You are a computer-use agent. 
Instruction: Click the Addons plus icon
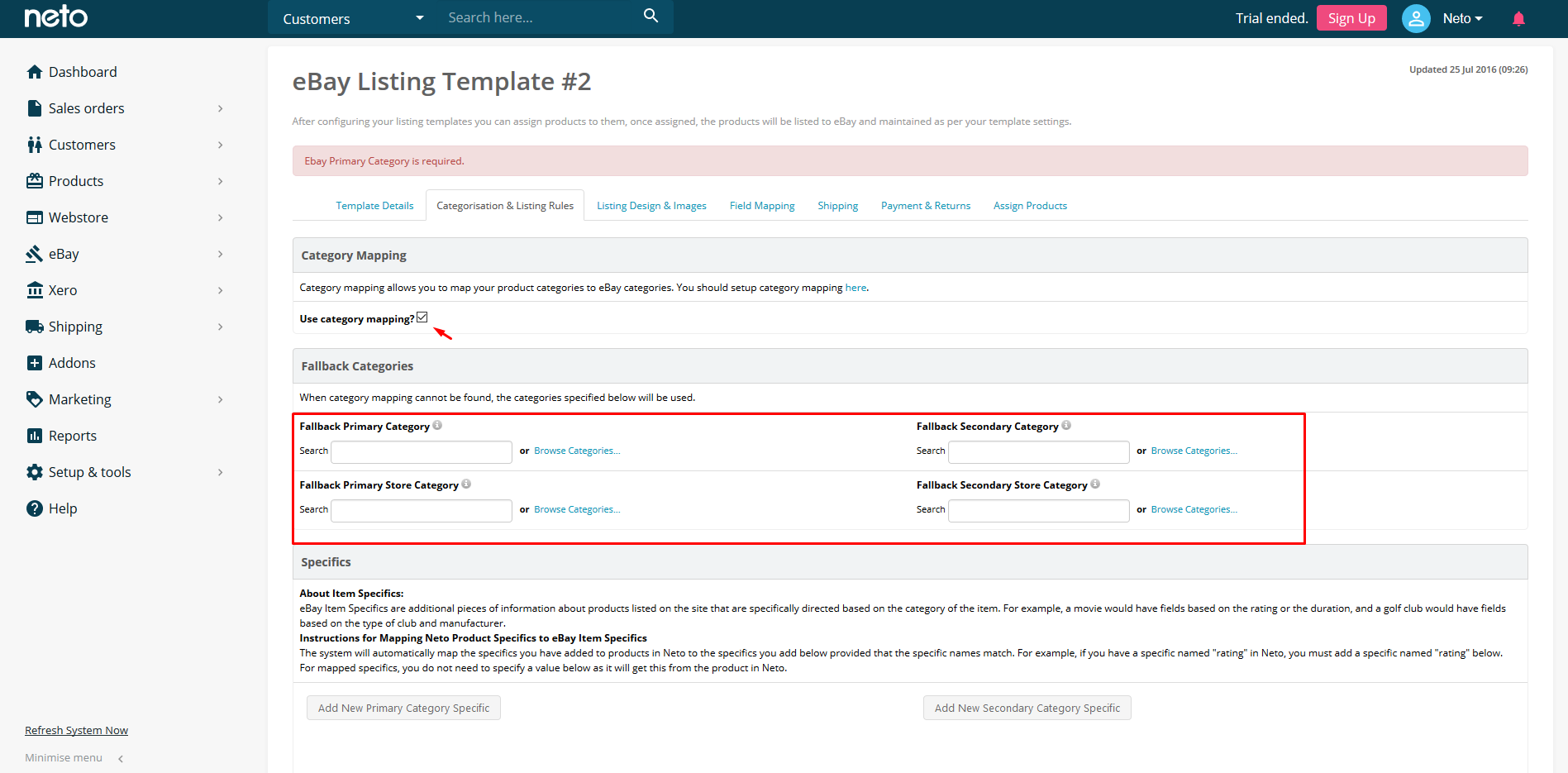coord(35,363)
